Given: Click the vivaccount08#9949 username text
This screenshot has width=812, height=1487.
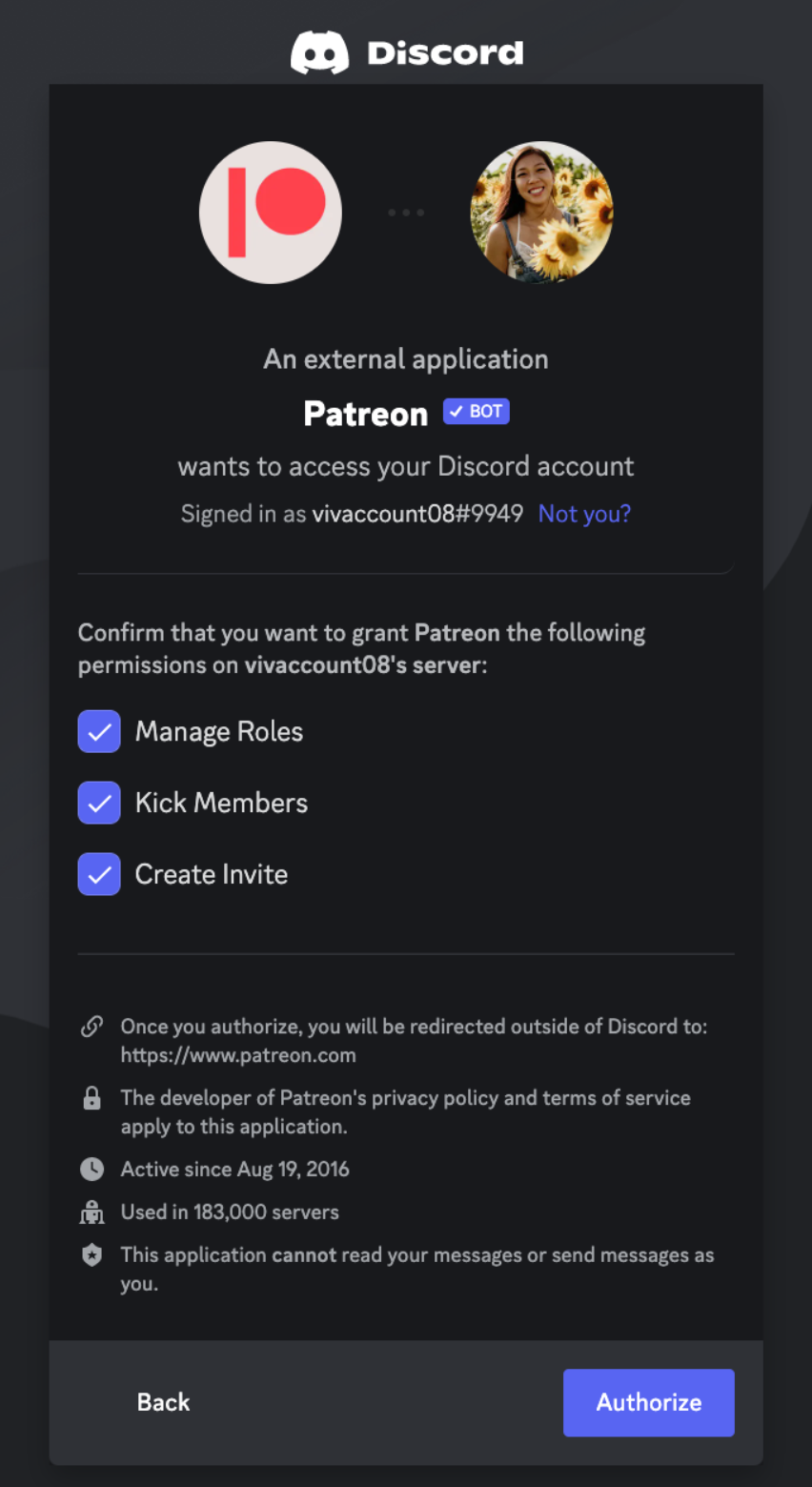Looking at the screenshot, I should coord(417,514).
